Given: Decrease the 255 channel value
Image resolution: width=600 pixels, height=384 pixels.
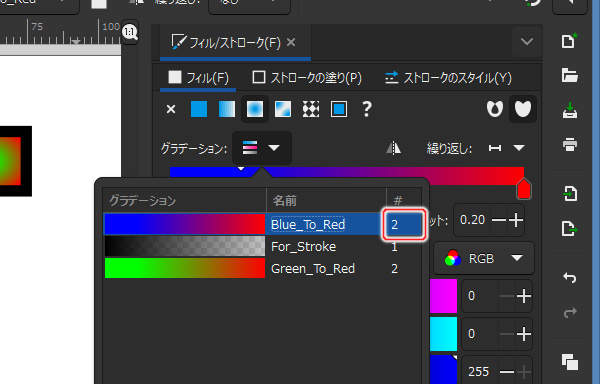Looking at the screenshot, I should 507,371.
